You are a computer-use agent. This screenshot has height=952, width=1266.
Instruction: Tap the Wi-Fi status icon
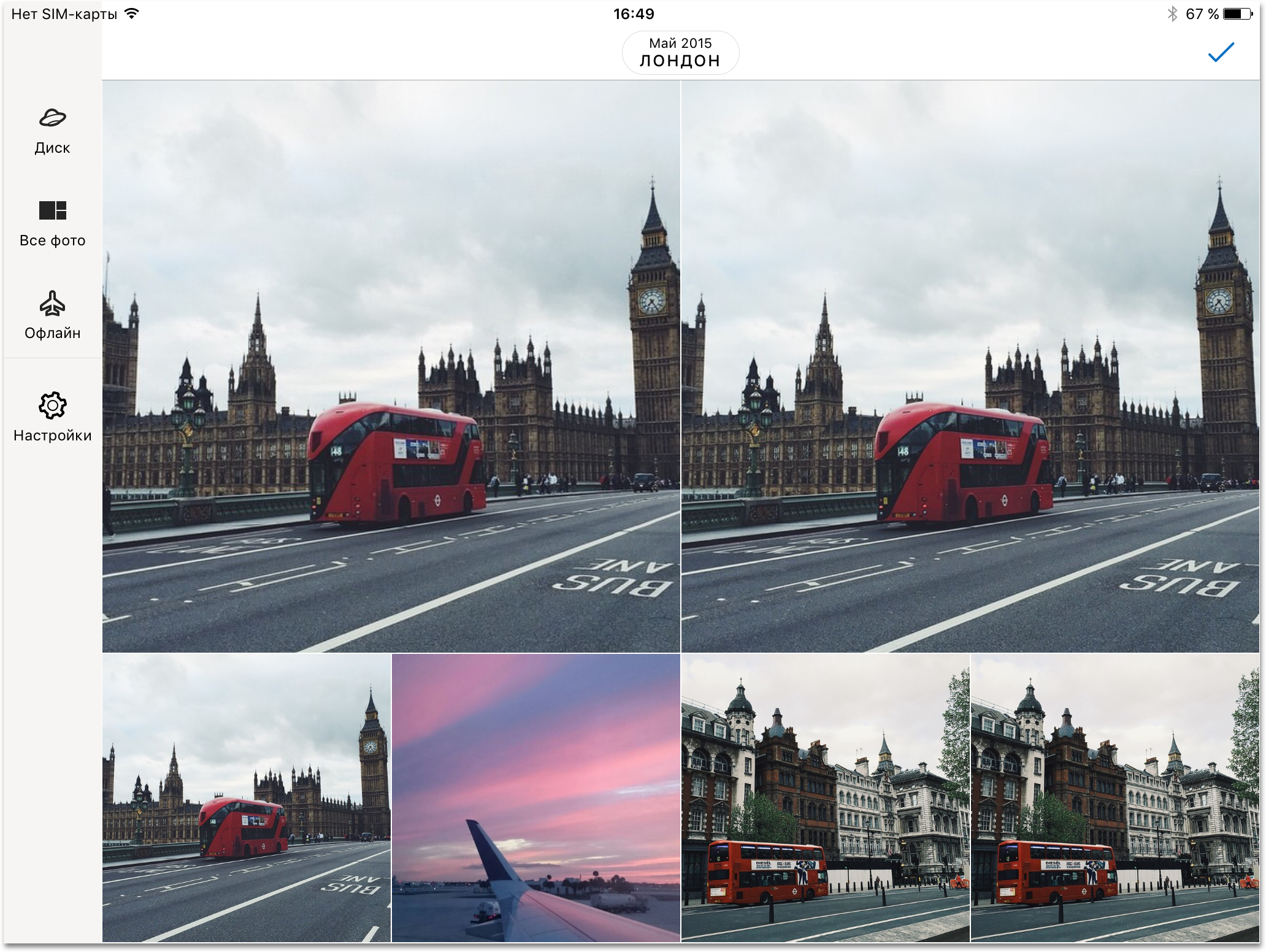131,13
